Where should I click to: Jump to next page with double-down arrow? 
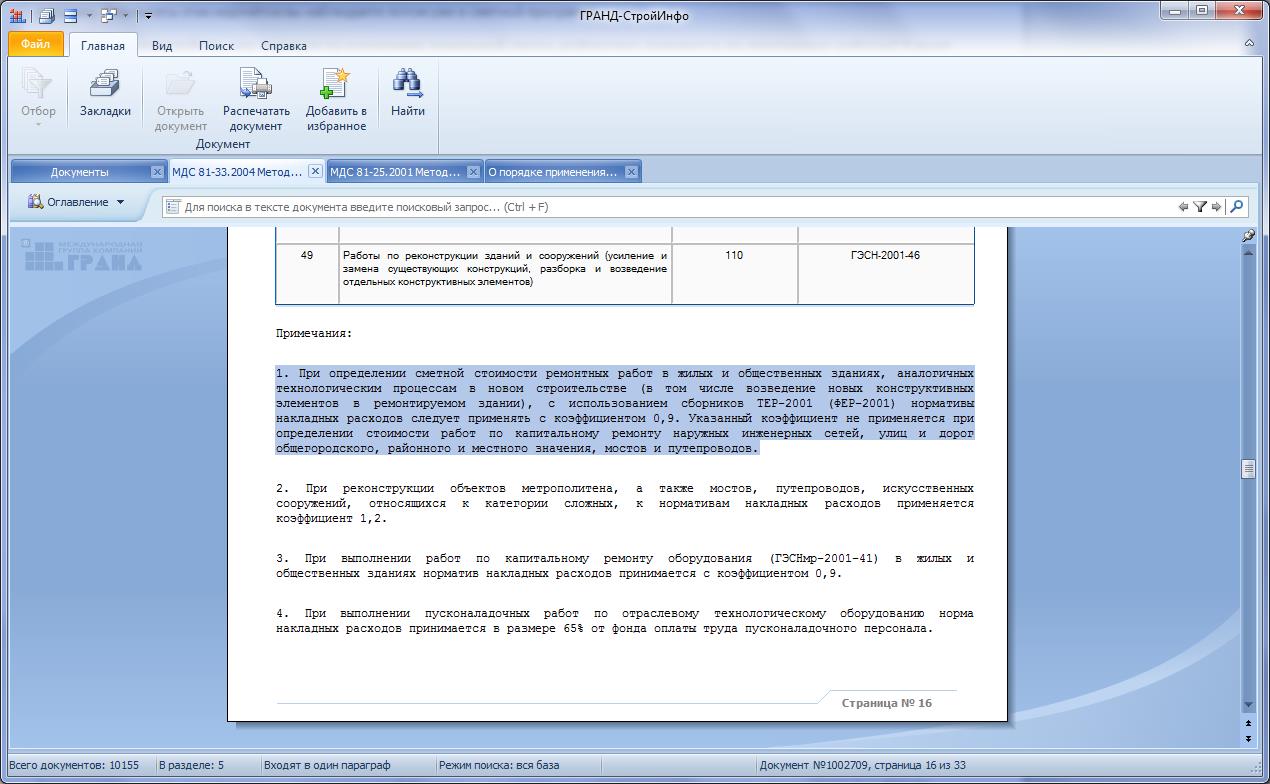pyautogui.click(x=1248, y=738)
